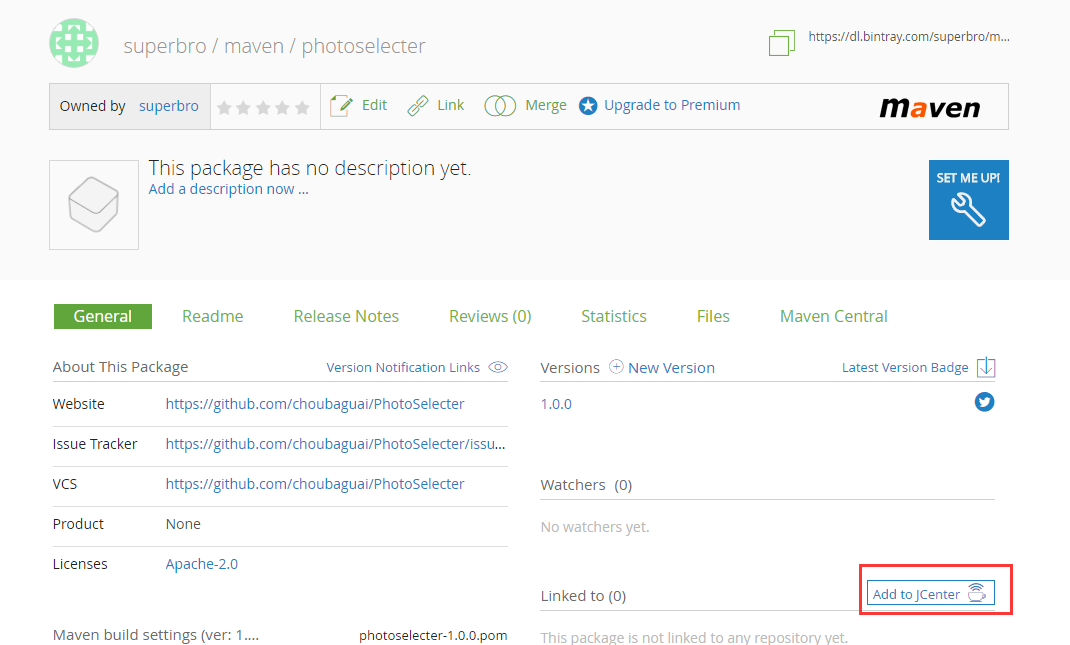Click the Merge text link
Viewport: 1070px width, 645px height.
coord(546,106)
